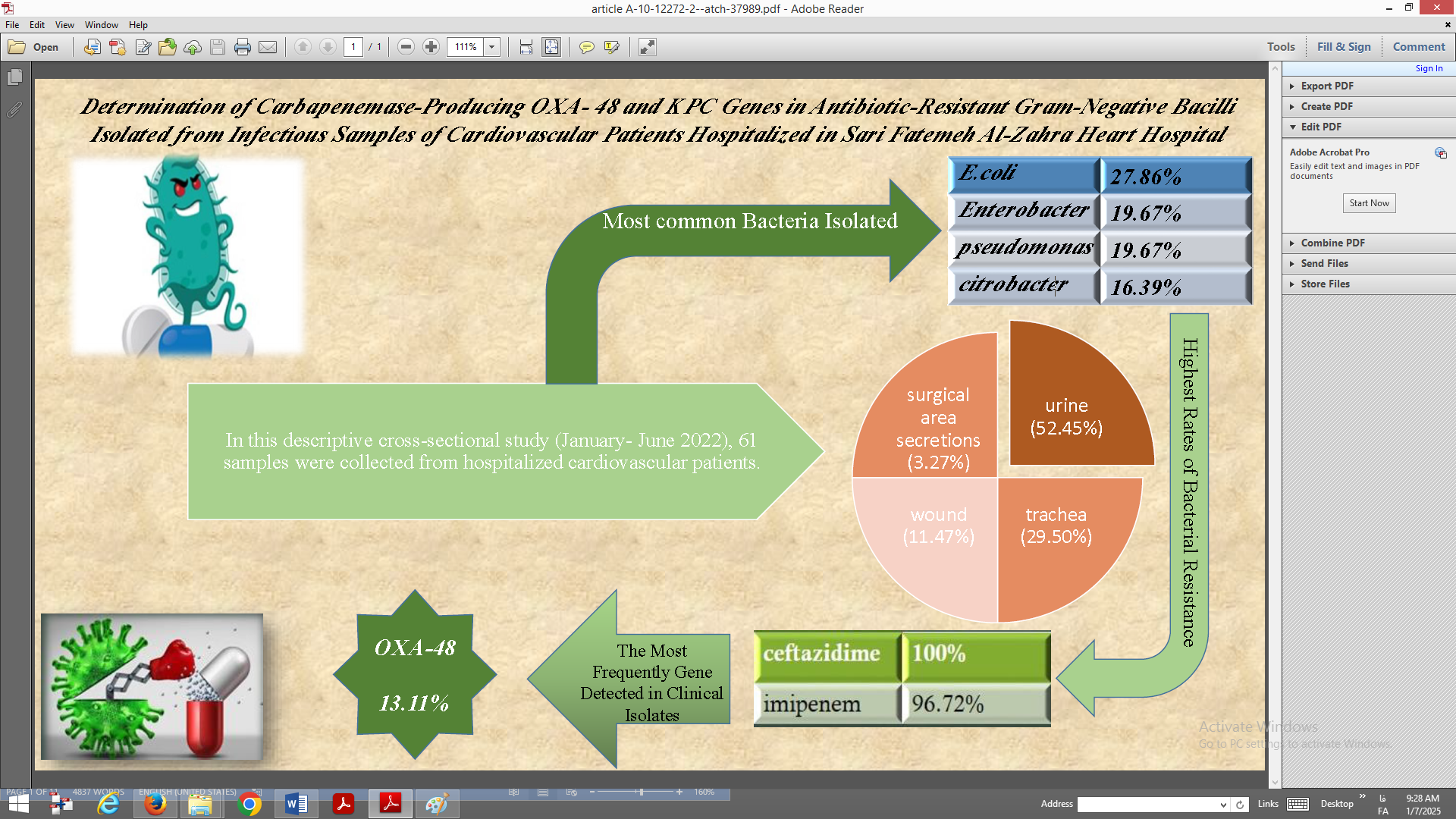Click the sticky note comment icon
The width and height of the screenshot is (1456, 819).
tap(586, 47)
